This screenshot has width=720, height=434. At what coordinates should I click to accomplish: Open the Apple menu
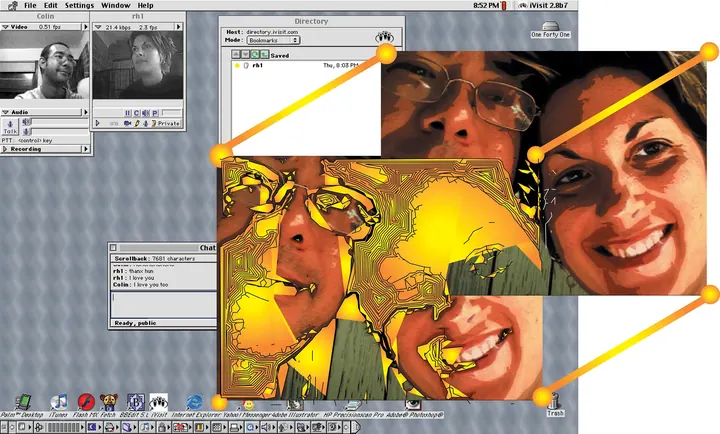point(12,6)
